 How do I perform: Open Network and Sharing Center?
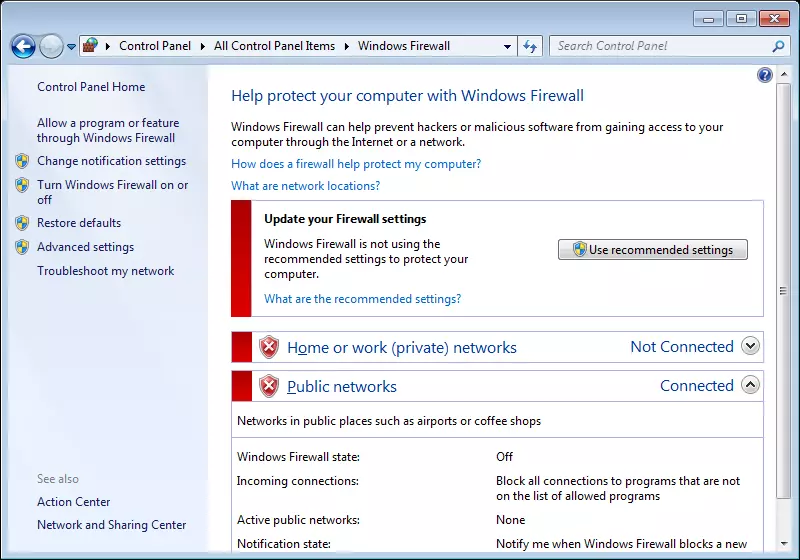point(111,525)
